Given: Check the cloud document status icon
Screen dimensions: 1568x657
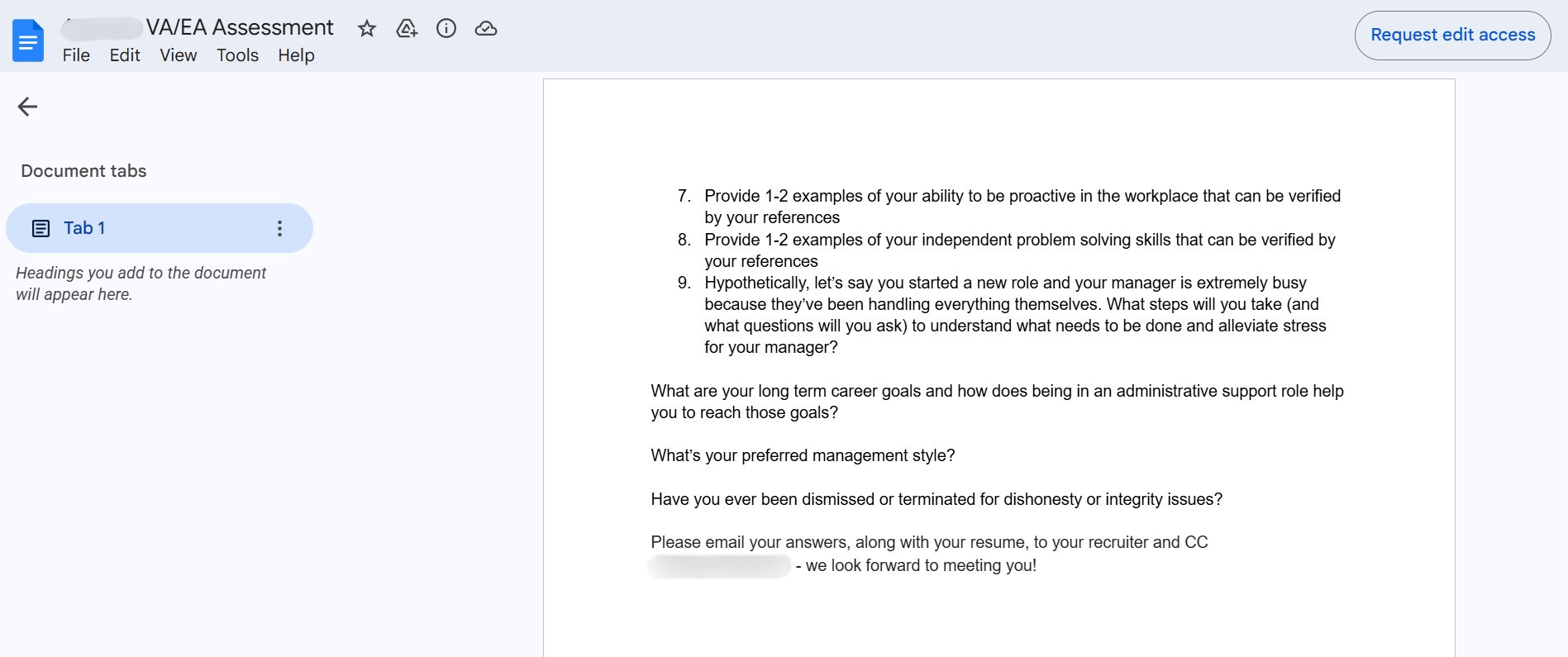Looking at the screenshot, I should [x=486, y=29].
